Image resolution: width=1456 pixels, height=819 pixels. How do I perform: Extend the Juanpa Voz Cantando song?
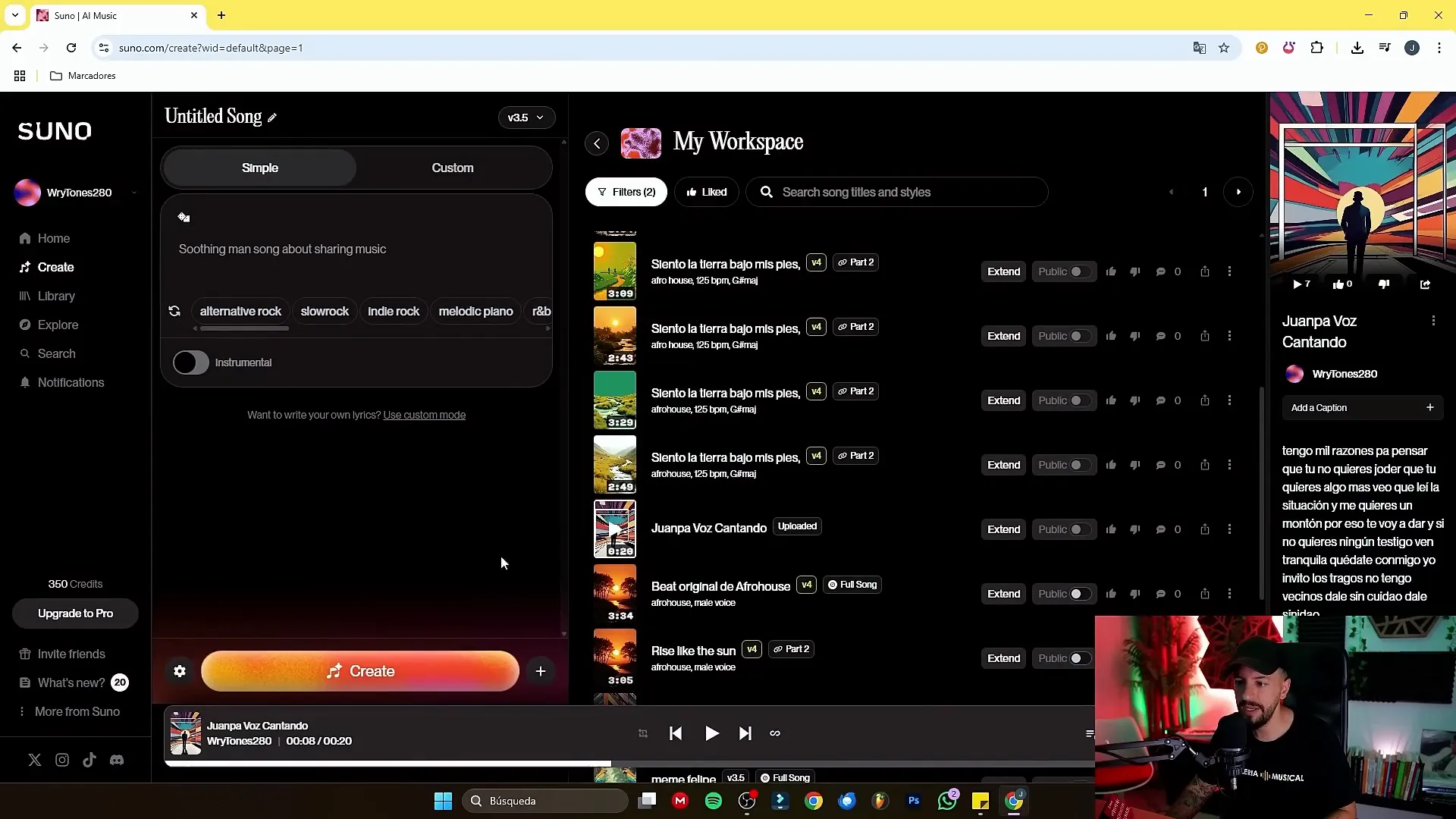[x=1003, y=529]
